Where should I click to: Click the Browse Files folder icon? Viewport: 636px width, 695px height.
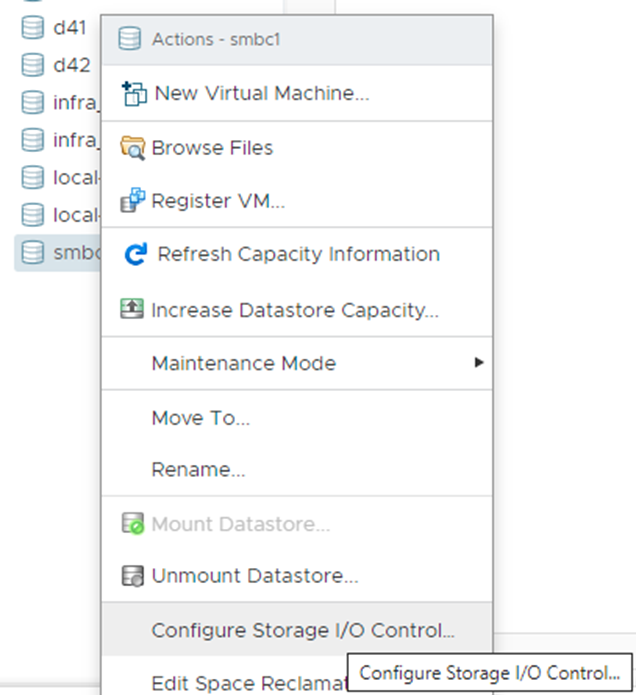tap(133, 148)
